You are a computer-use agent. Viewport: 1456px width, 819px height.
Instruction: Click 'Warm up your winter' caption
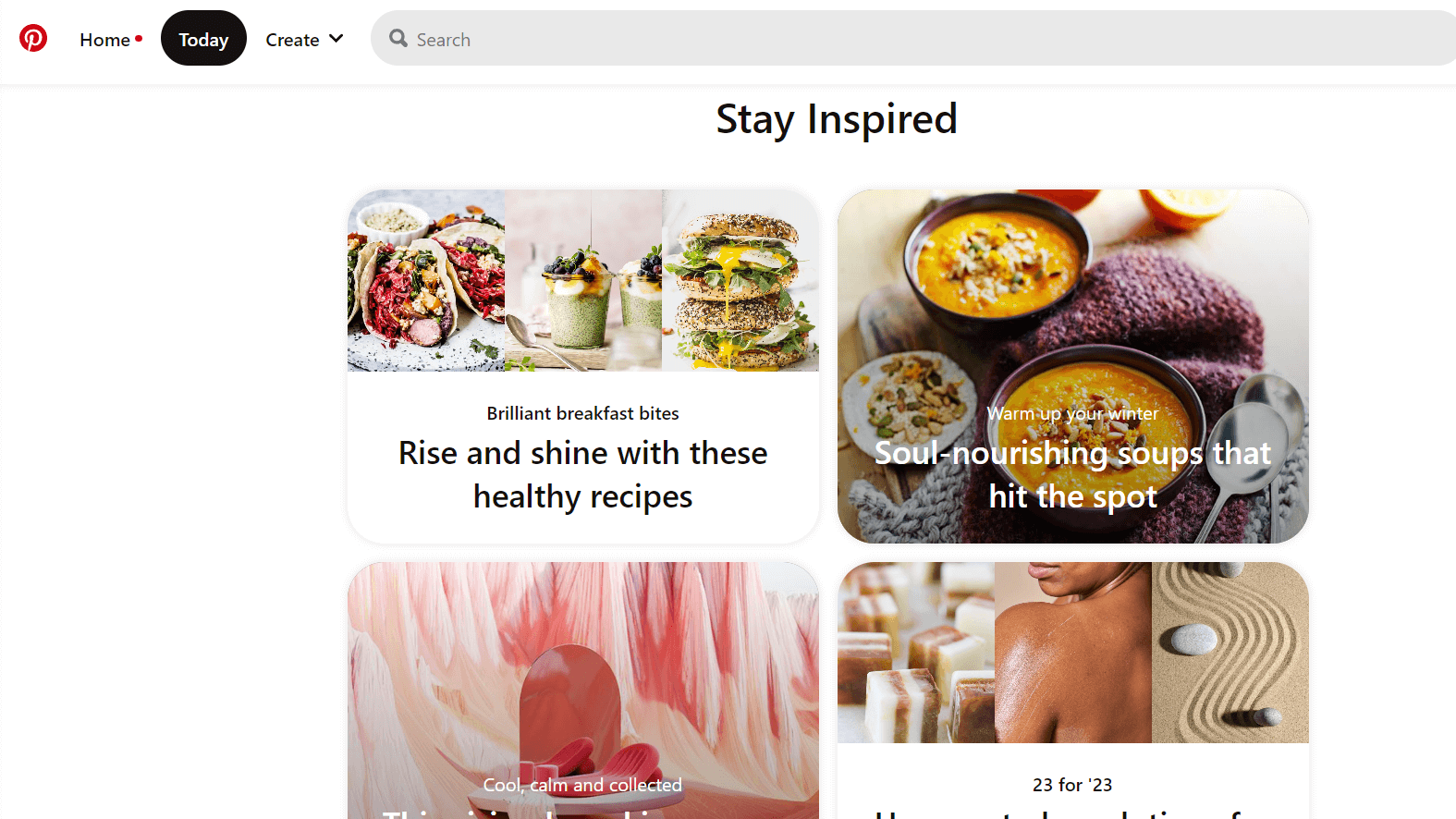1072,413
